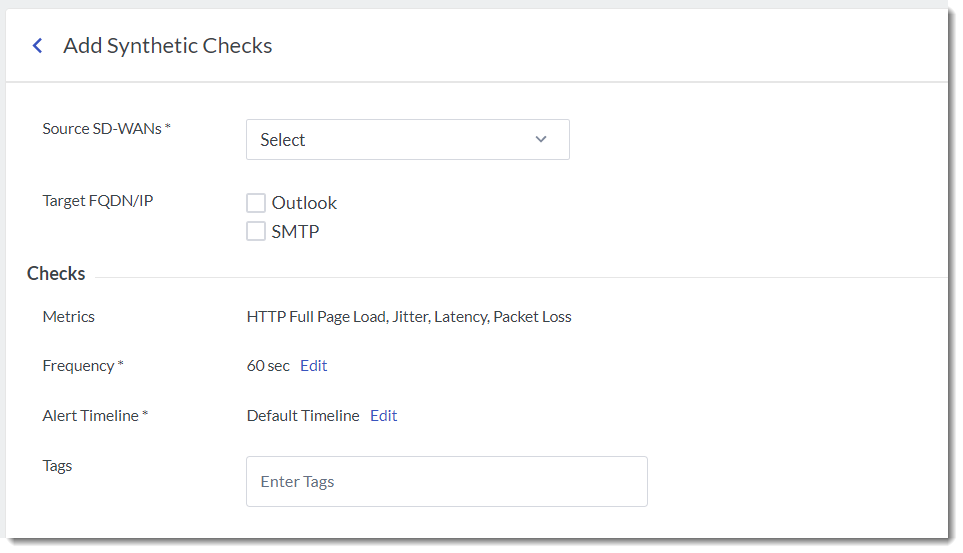Select the Checks section heading
Image resolution: width=963 pixels, height=553 pixels.
tap(56, 274)
